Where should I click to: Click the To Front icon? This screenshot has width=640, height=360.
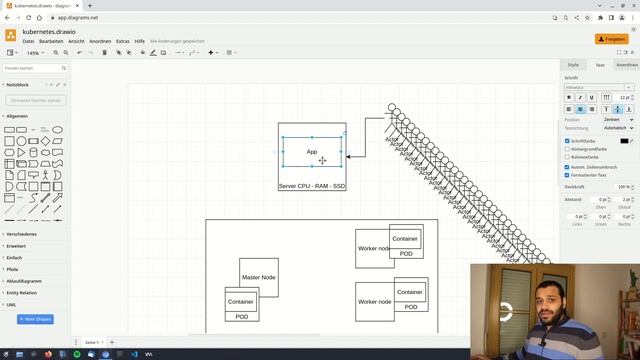(x=118, y=53)
